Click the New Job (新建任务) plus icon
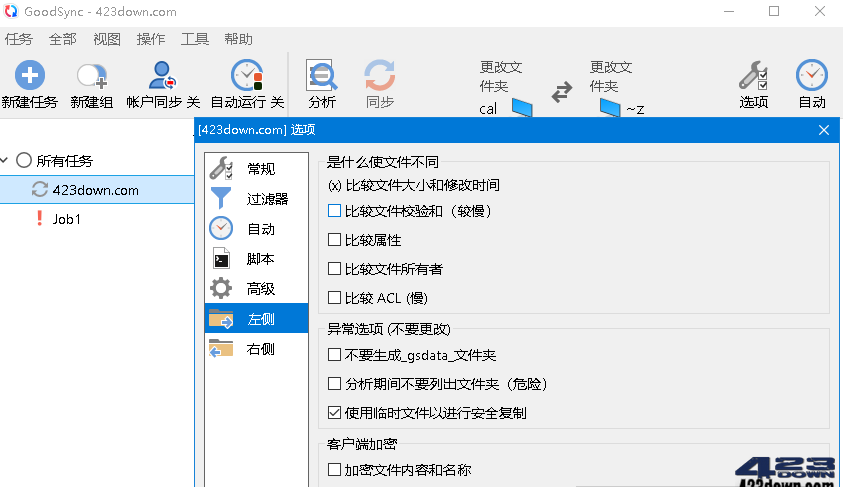The image size is (843, 487). [30, 75]
